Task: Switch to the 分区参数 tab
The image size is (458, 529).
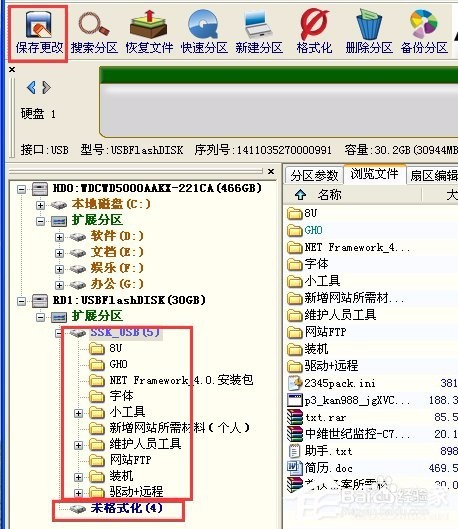Action: (x=314, y=175)
